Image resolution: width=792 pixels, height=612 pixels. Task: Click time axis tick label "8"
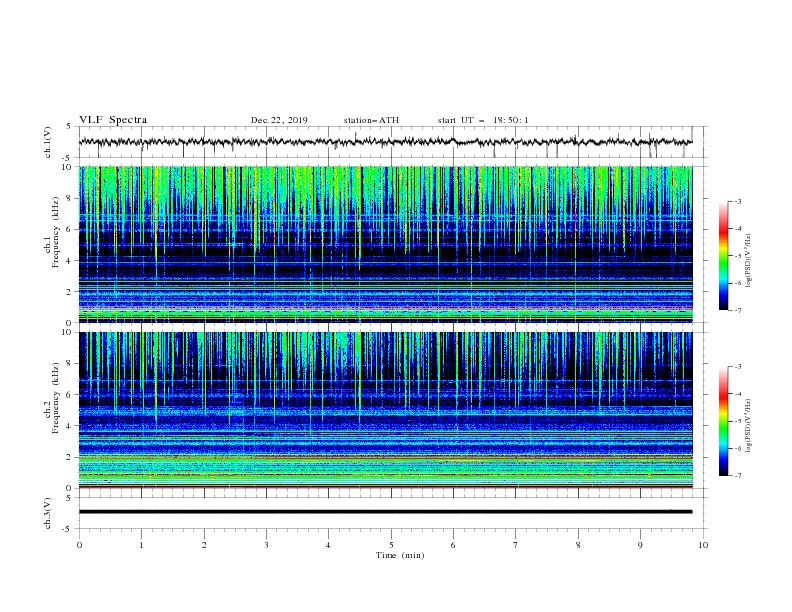[x=578, y=545]
